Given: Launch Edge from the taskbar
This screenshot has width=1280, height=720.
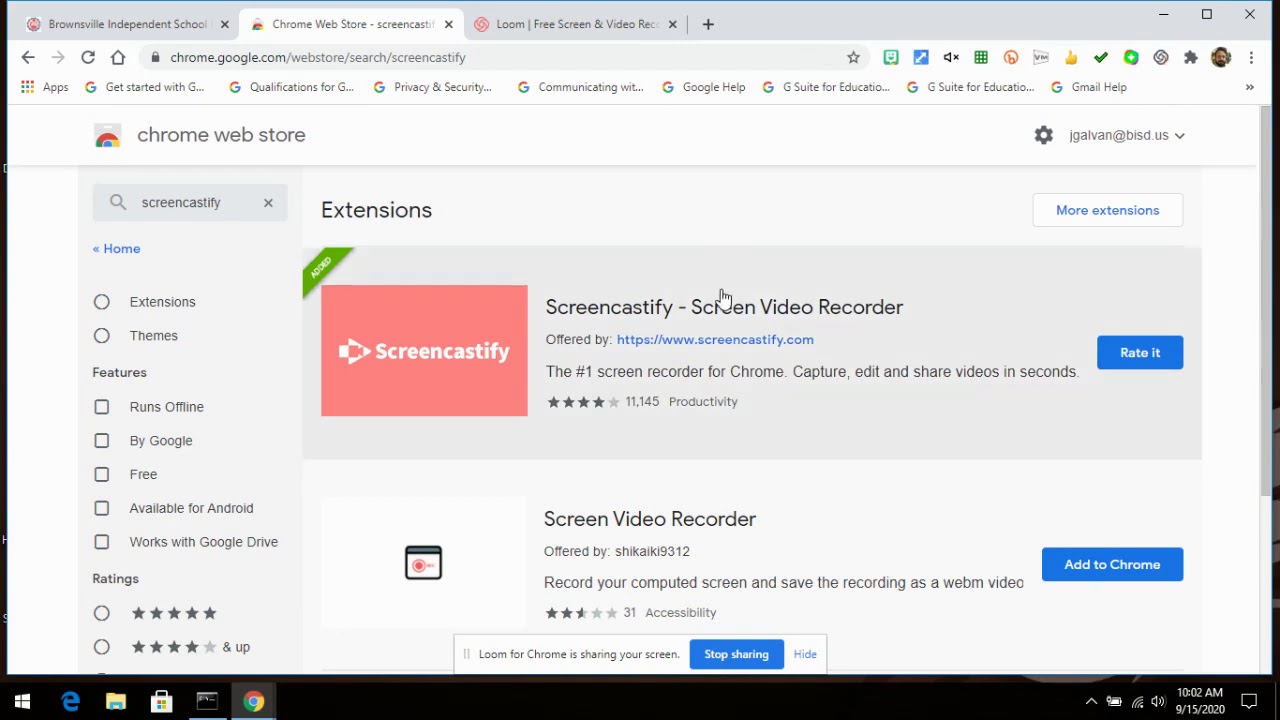Looking at the screenshot, I should point(70,702).
